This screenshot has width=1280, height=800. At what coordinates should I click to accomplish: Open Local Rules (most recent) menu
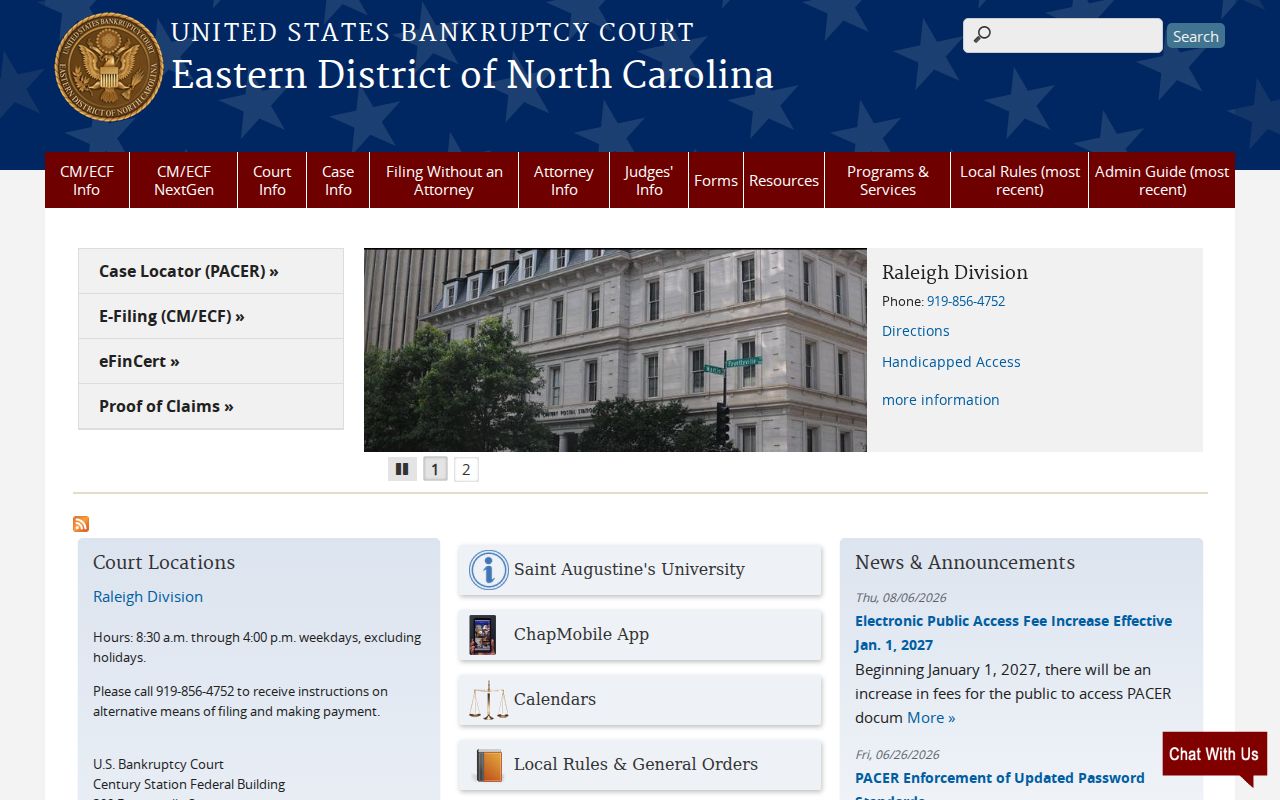(1020, 180)
